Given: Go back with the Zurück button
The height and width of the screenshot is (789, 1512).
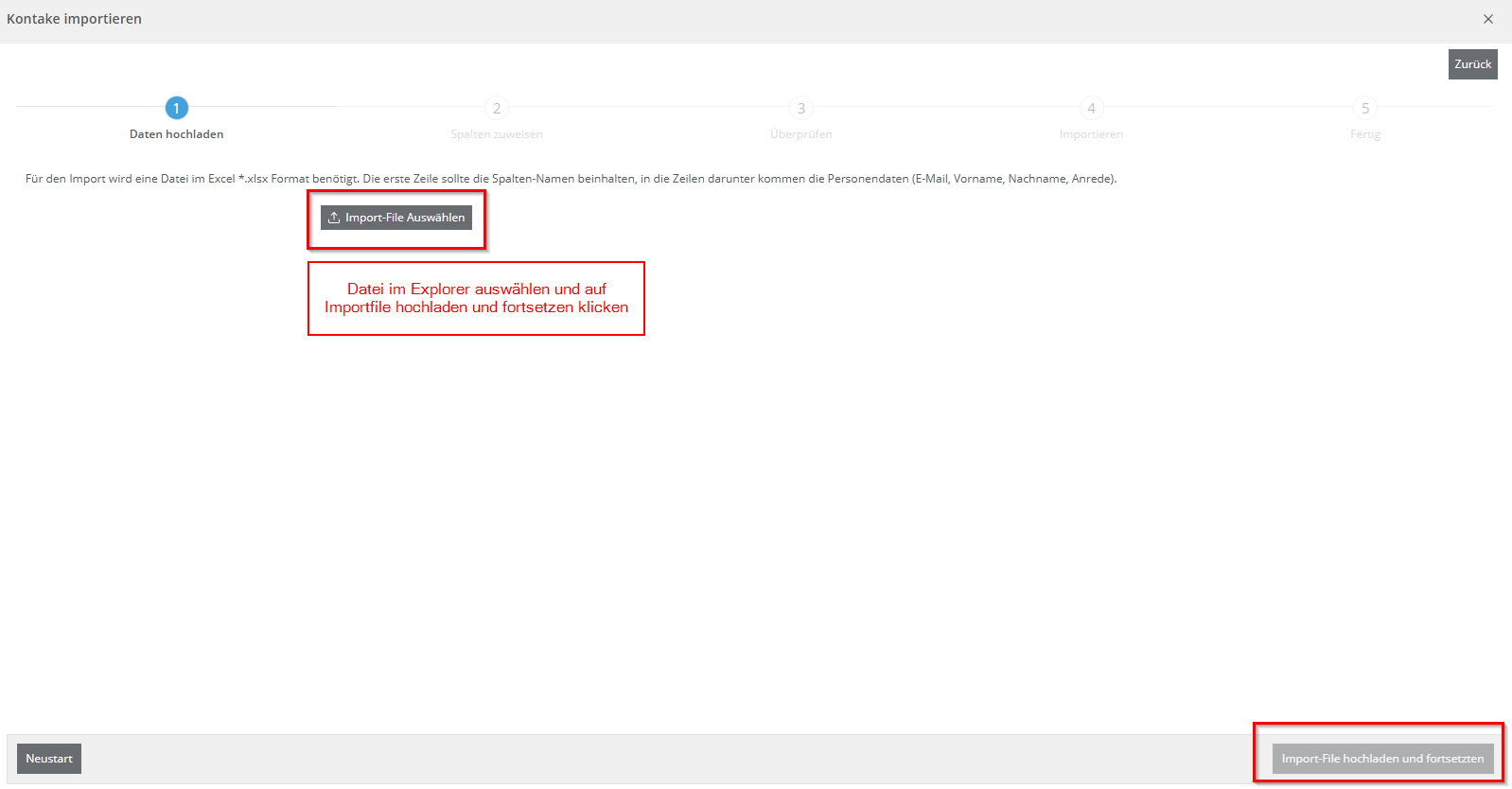Looking at the screenshot, I should pos(1472,64).
